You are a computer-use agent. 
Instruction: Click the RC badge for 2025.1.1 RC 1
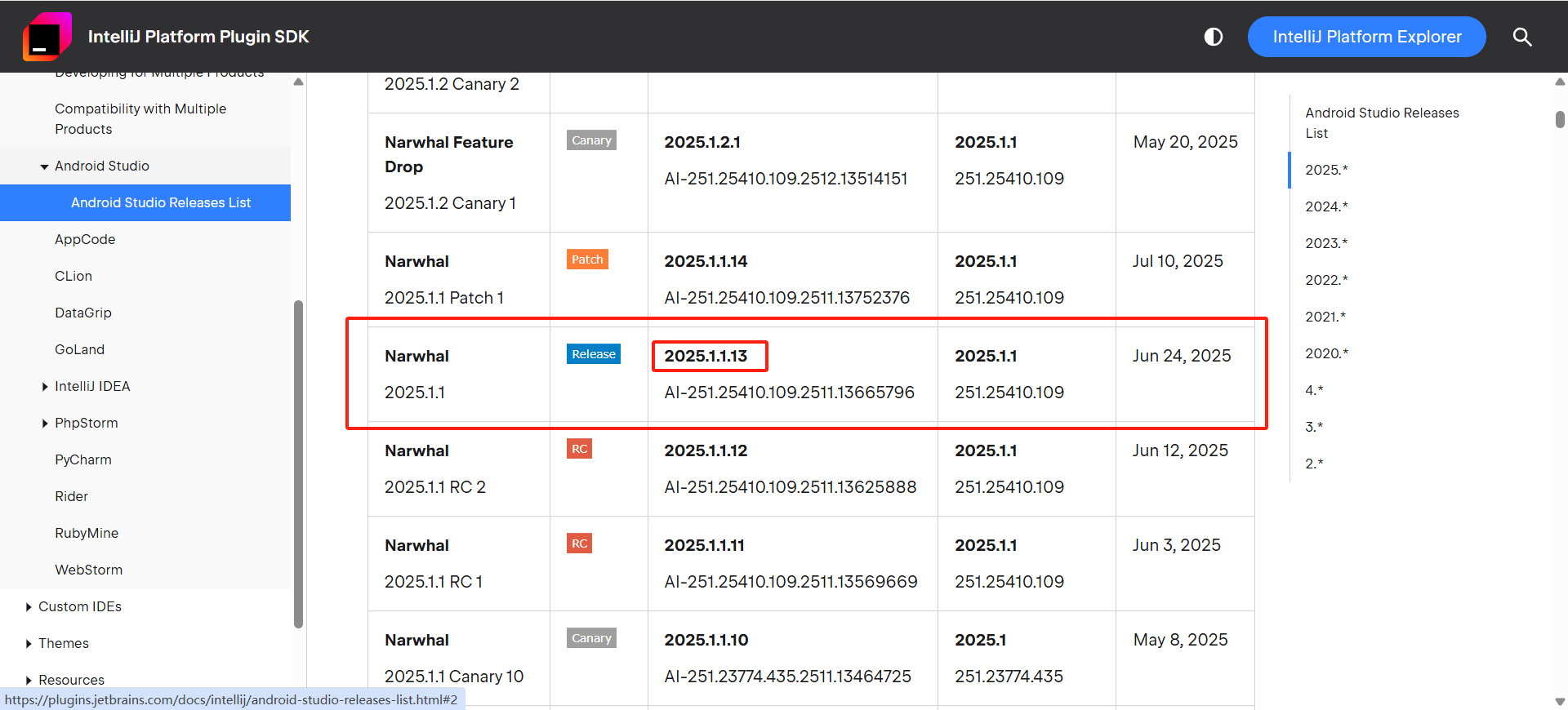point(579,544)
